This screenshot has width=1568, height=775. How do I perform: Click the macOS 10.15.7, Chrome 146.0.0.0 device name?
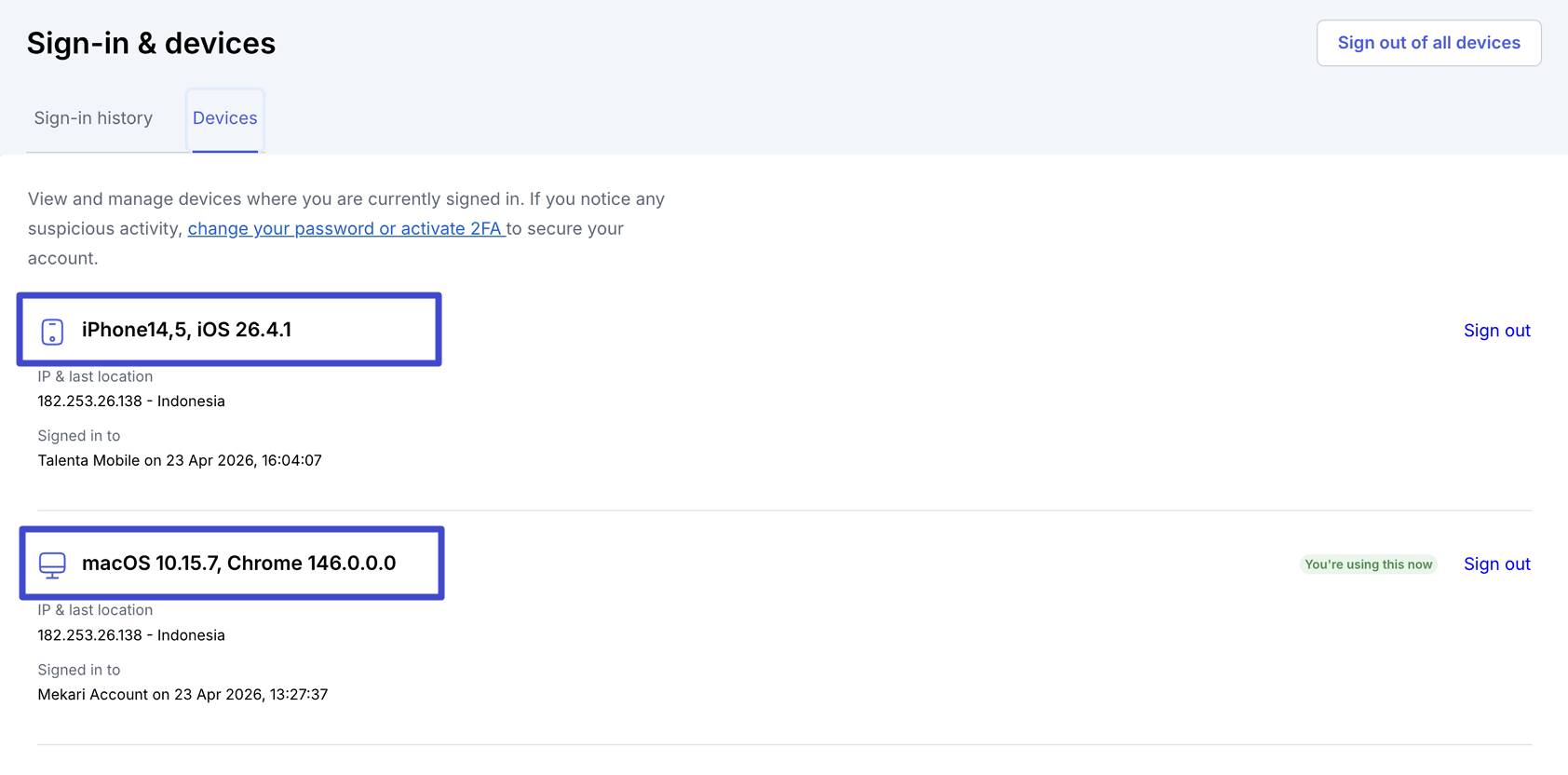[x=238, y=564]
